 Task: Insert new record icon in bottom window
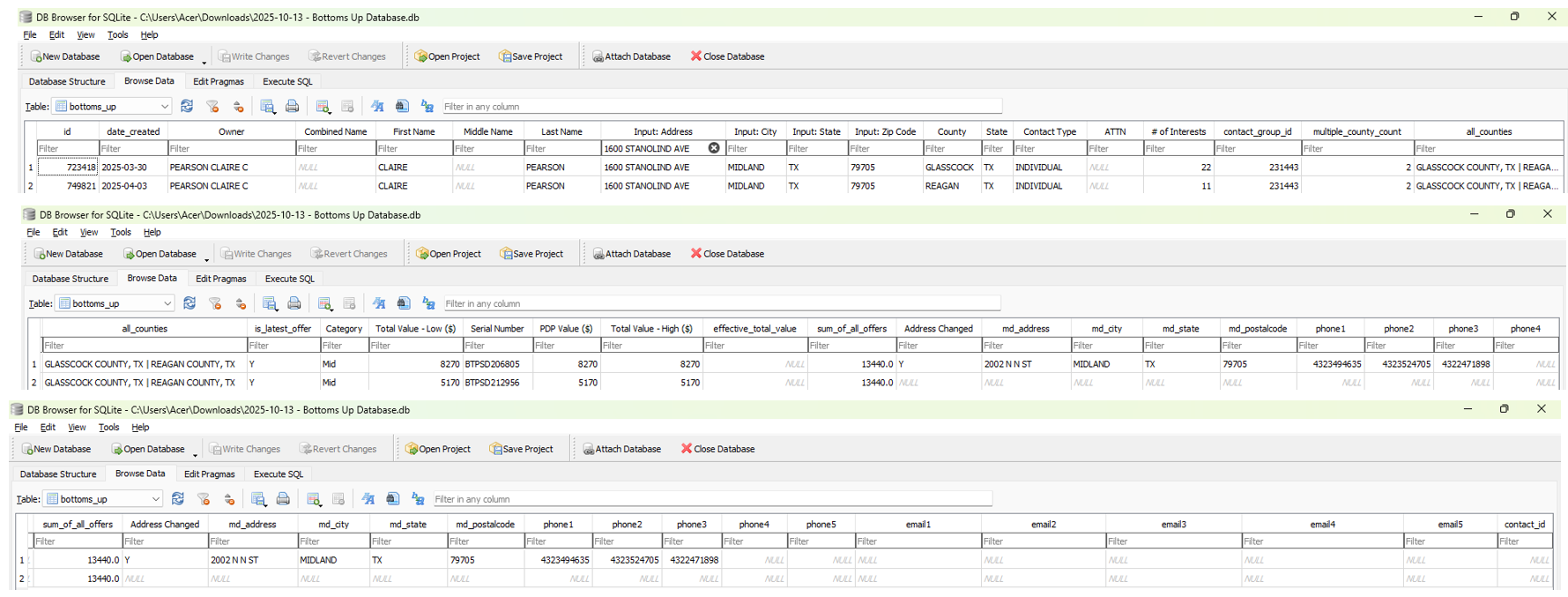[314, 499]
